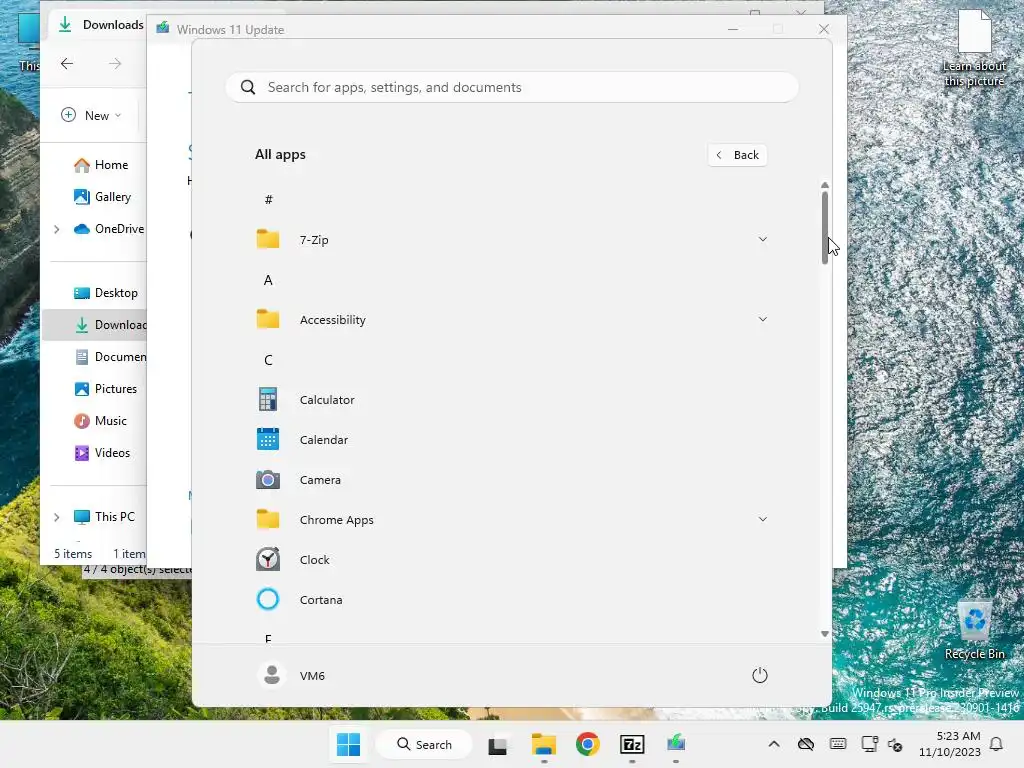Click the network status tray icon
Screen dimensions: 1024x768
(x=869, y=744)
